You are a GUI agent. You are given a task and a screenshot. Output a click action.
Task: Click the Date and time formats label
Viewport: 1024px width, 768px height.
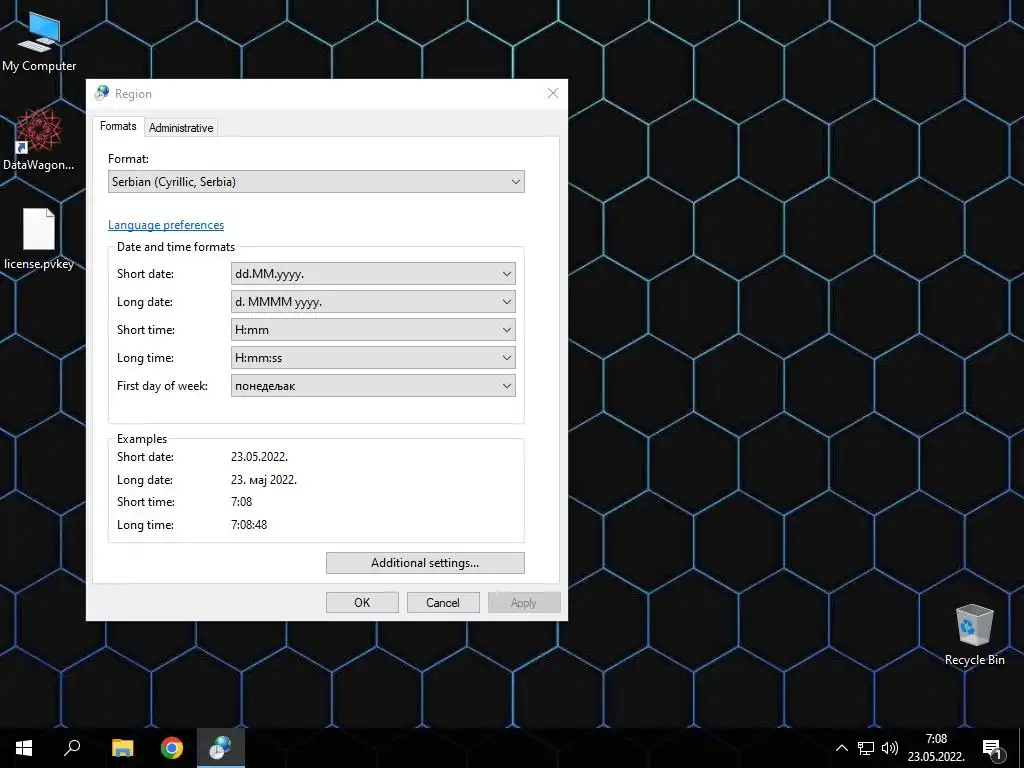click(x=176, y=247)
